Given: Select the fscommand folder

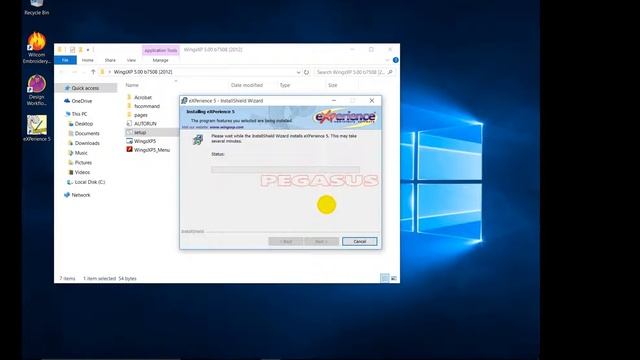Looking at the screenshot, I should pyautogui.click(x=147, y=106).
